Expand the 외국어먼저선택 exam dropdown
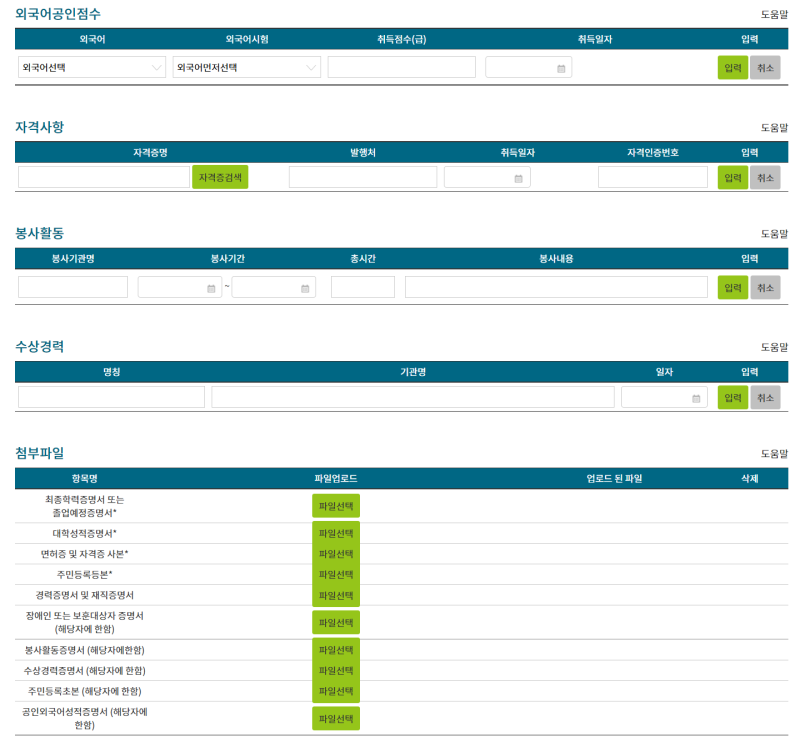Image resolution: width=800 pixels, height=742 pixels. 246,68
